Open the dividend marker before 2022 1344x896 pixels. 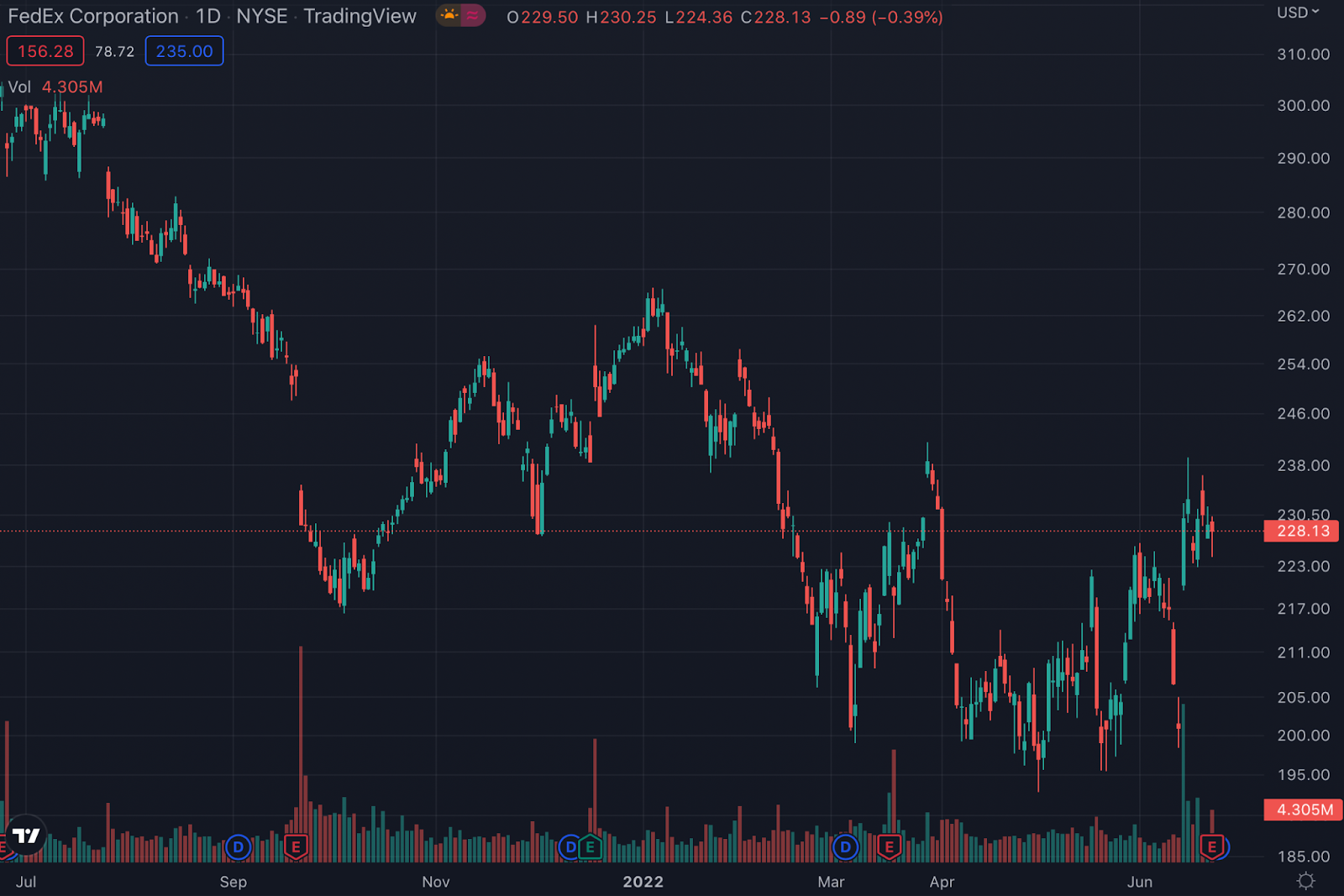[x=570, y=847]
